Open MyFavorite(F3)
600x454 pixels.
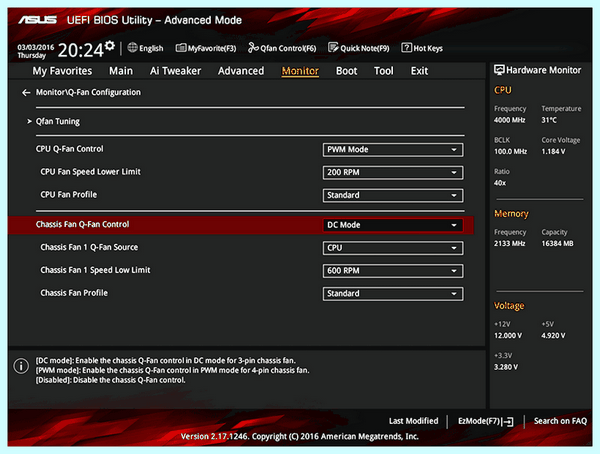point(206,48)
